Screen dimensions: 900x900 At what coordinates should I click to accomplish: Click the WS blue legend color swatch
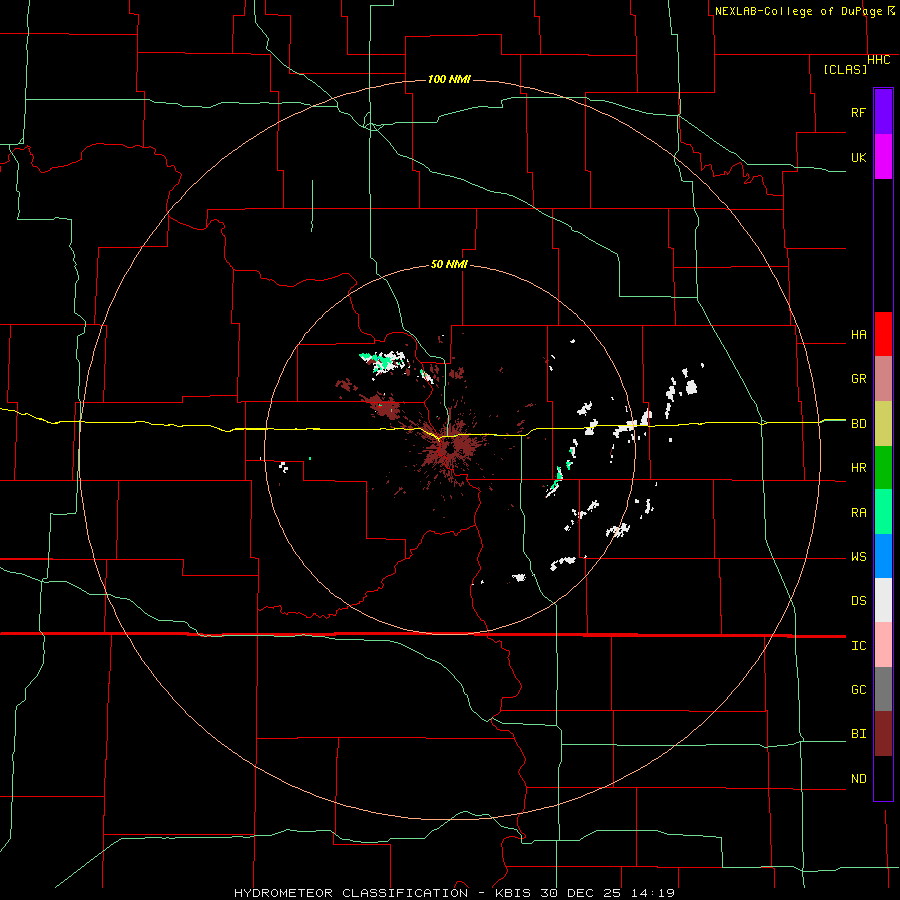click(883, 556)
